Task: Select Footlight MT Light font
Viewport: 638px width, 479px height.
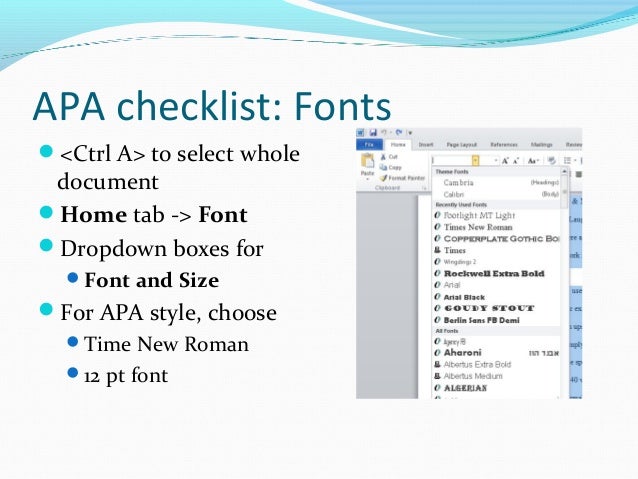Action: click(x=496, y=215)
